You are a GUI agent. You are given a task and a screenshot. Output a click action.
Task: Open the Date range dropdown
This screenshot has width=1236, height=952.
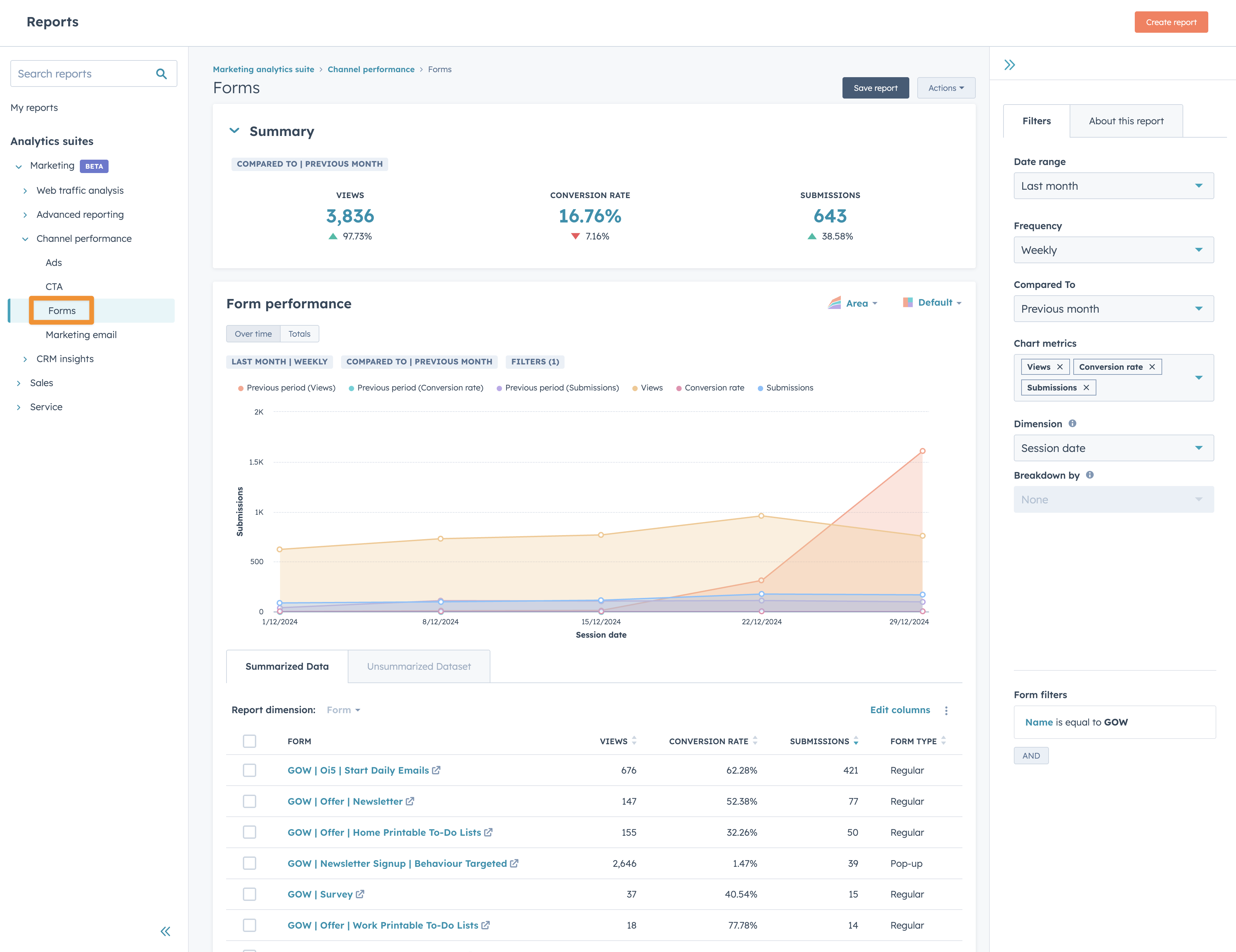[x=1113, y=186]
